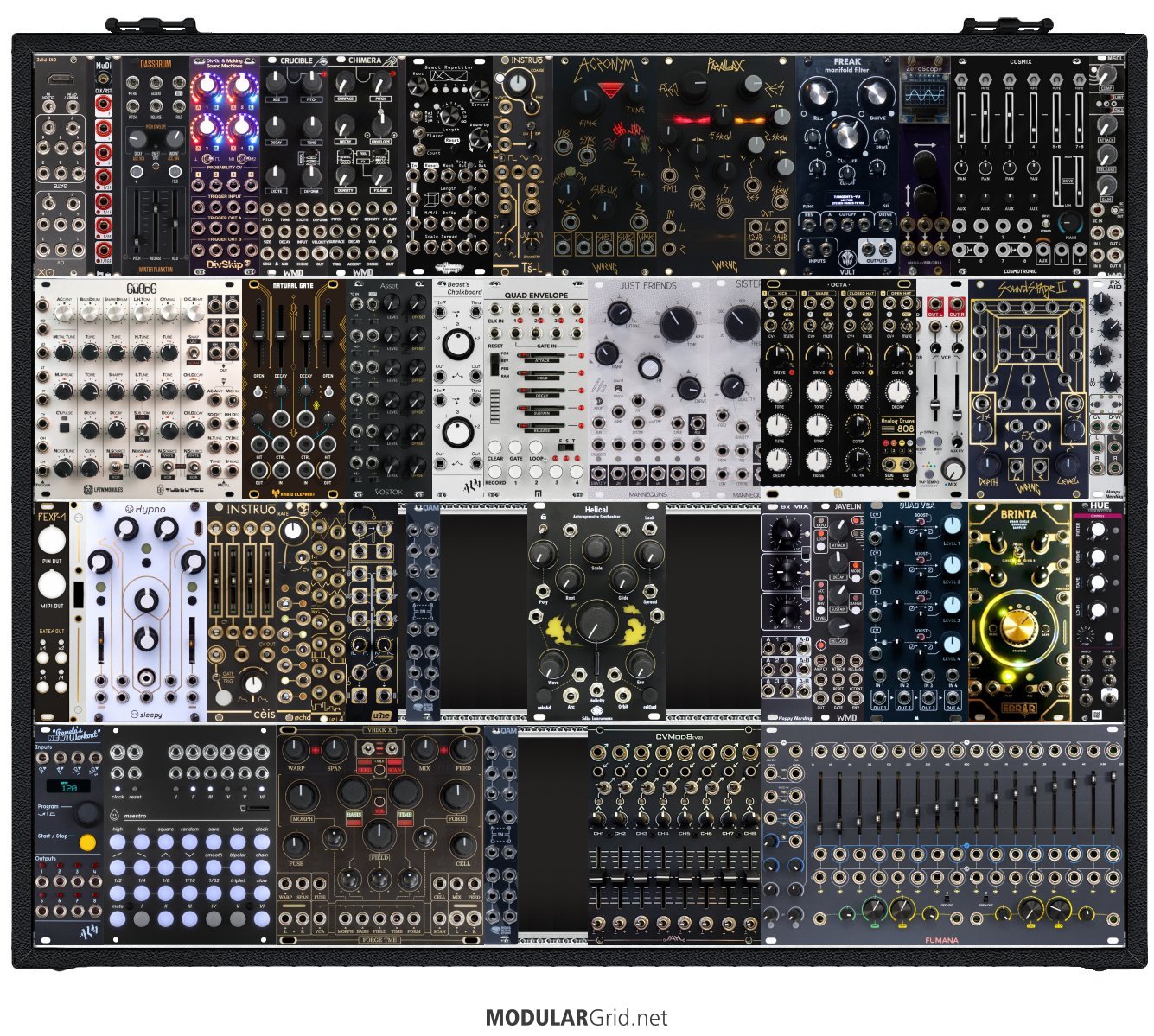Viewport: 1154px width, 1036px height.
Task: Select the OCTA drum module
Action: point(838,389)
